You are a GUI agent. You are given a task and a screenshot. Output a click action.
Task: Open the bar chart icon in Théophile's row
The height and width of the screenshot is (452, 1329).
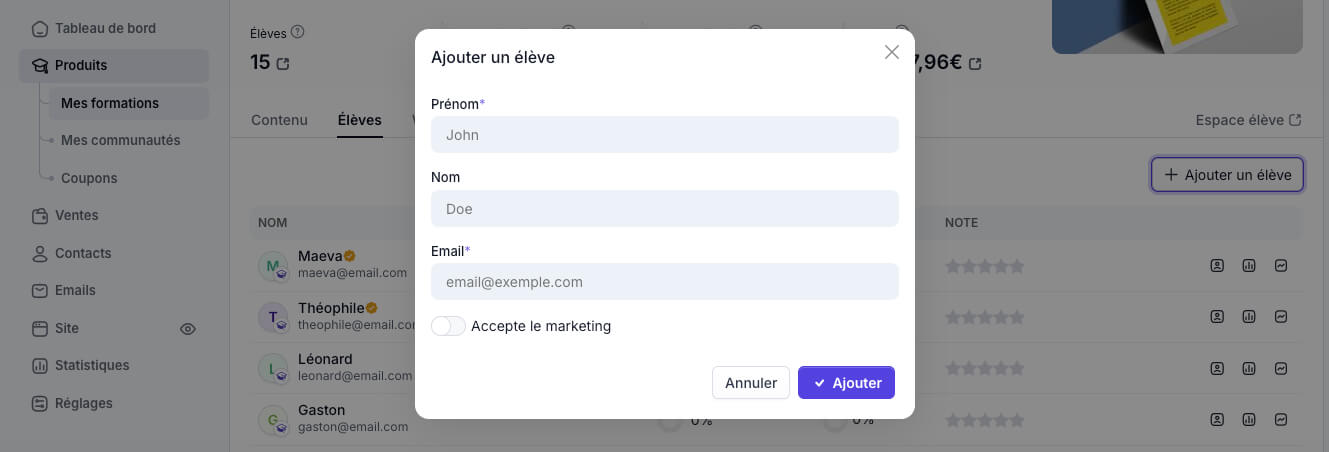(1249, 317)
